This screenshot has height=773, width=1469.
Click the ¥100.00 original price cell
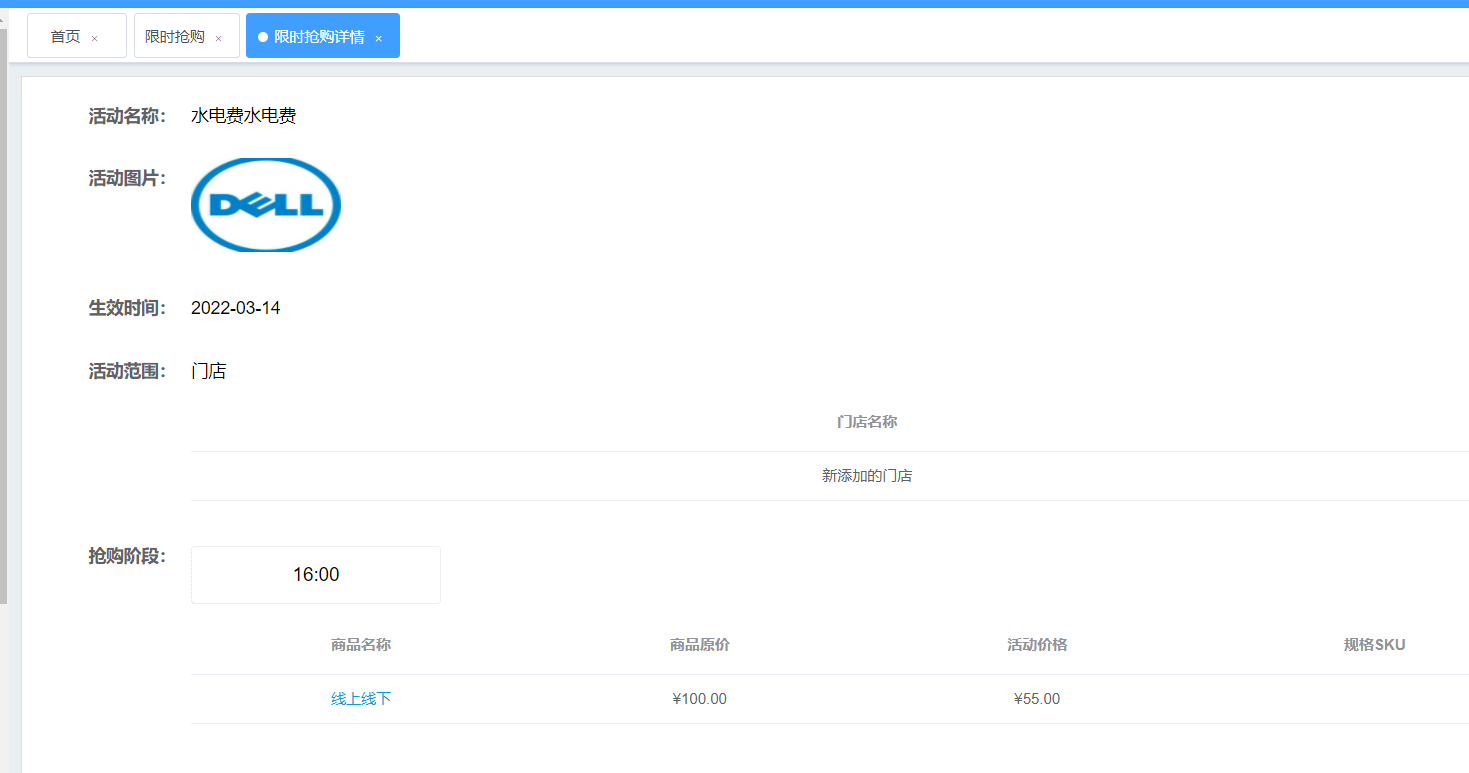(700, 699)
